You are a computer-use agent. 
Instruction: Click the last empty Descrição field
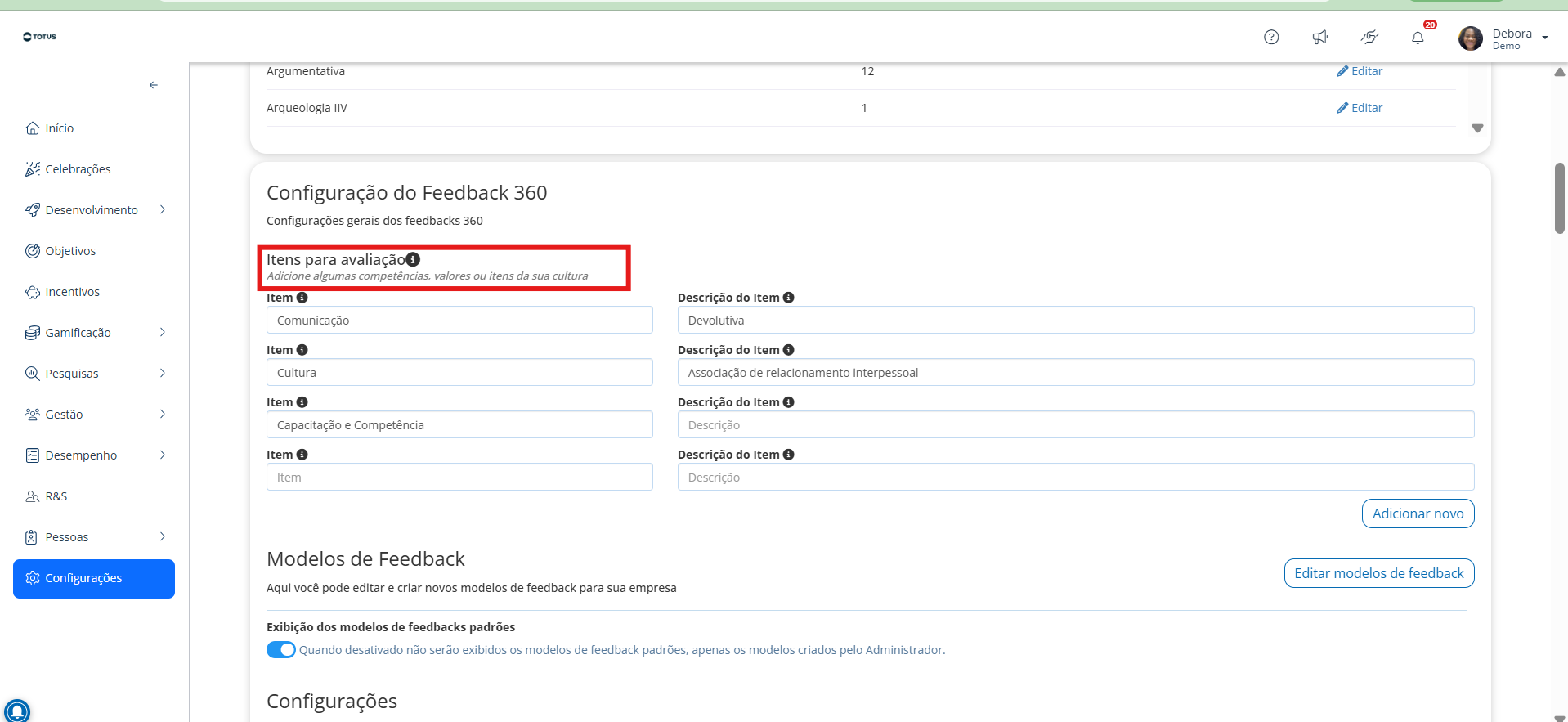[1076, 477]
